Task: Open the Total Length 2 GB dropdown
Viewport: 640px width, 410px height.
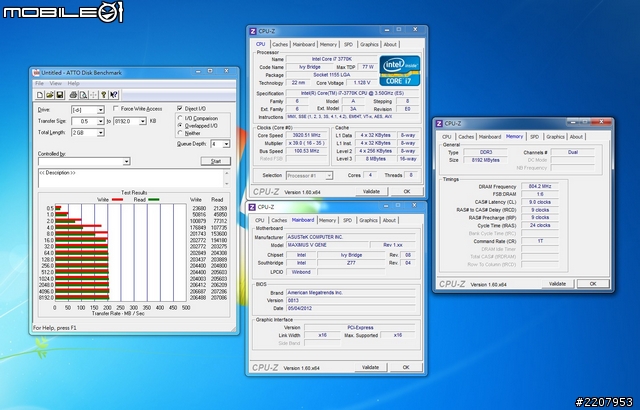Action: pyautogui.click(x=100, y=133)
